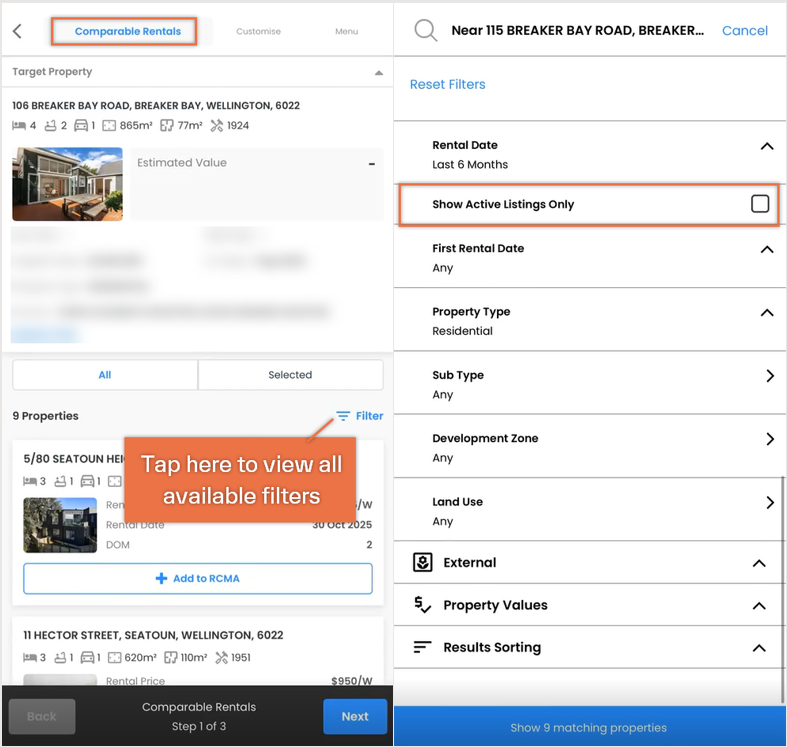Click the bath icon on 5/80 Seatoun card
Viewport: 787px width, 747px height.
60,481
